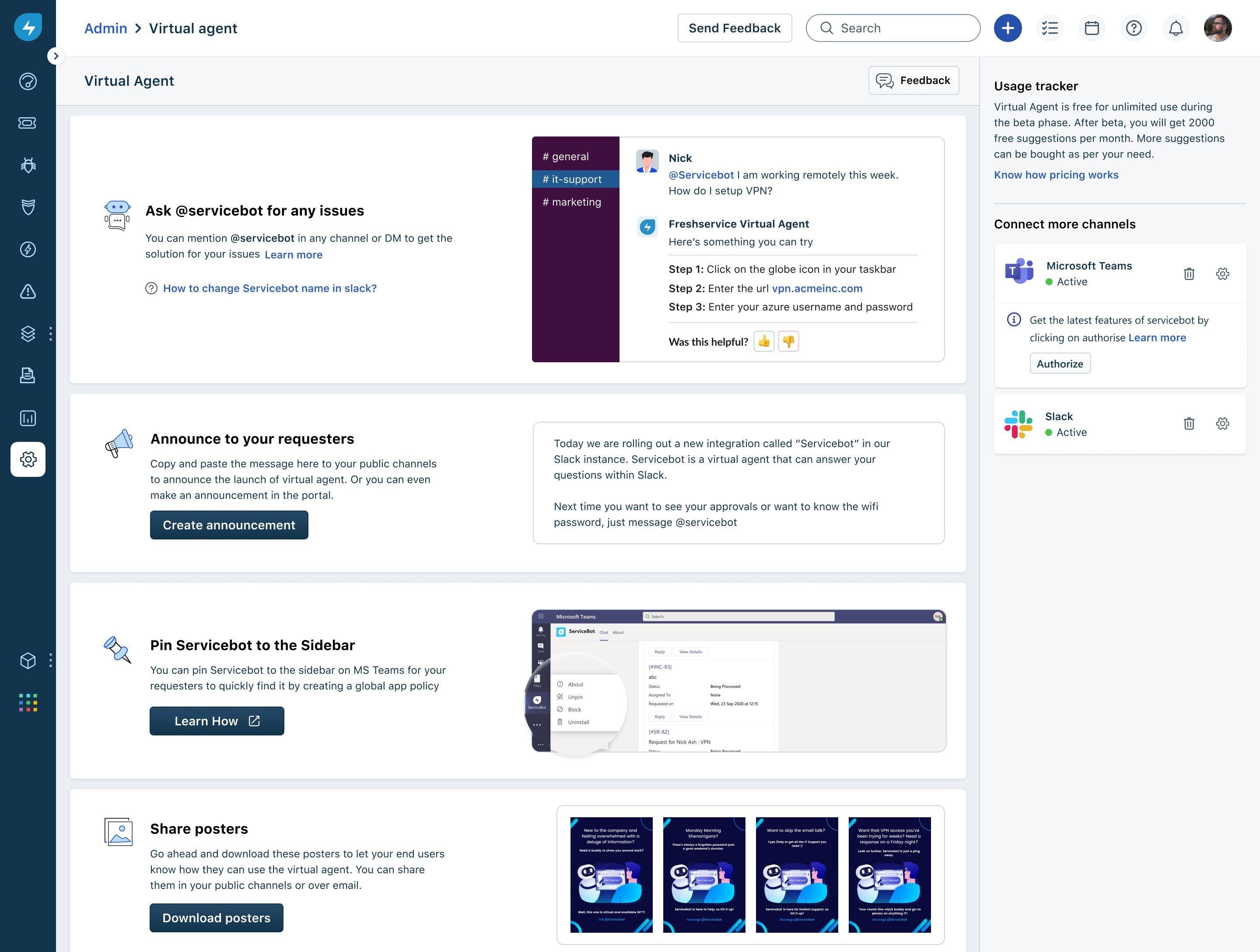The height and width of the screenshot is (952, 1260).
Task: Open Know how pricing works link
Action: (x=1056, y=175)
